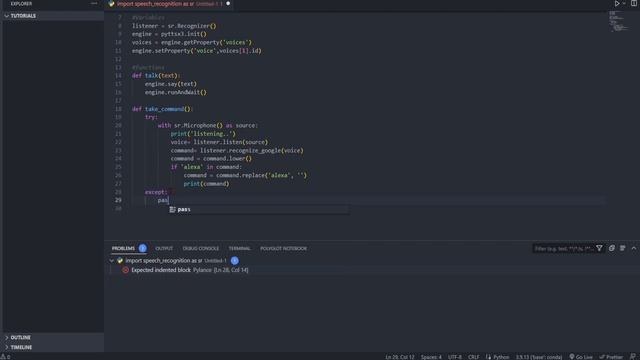Open the POLYGLOT NOTEBOOK tab
Image resolution: width=640 pixels, height=360 pixels.
(283, 248)
